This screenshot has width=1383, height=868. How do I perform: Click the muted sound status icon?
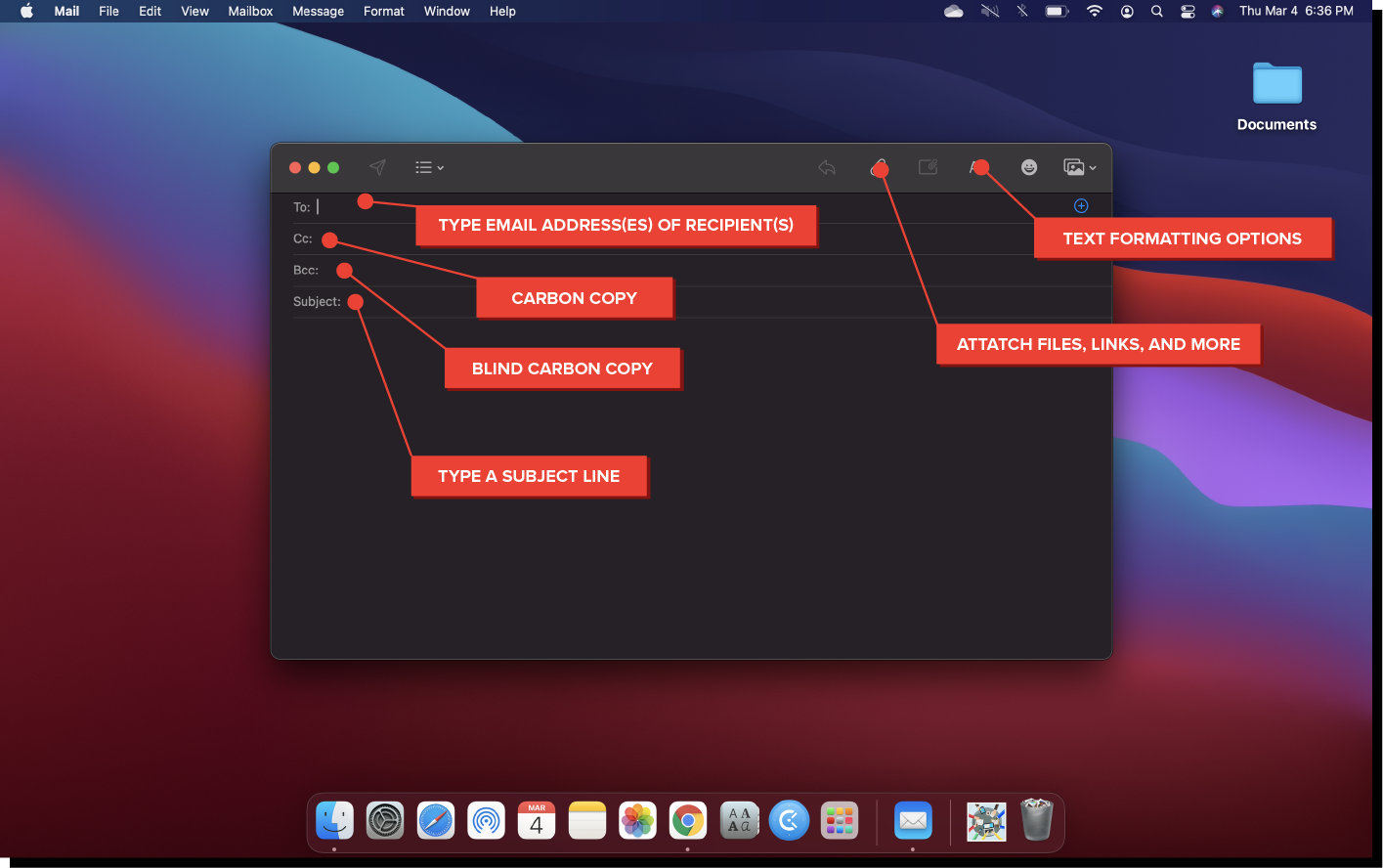990,11
